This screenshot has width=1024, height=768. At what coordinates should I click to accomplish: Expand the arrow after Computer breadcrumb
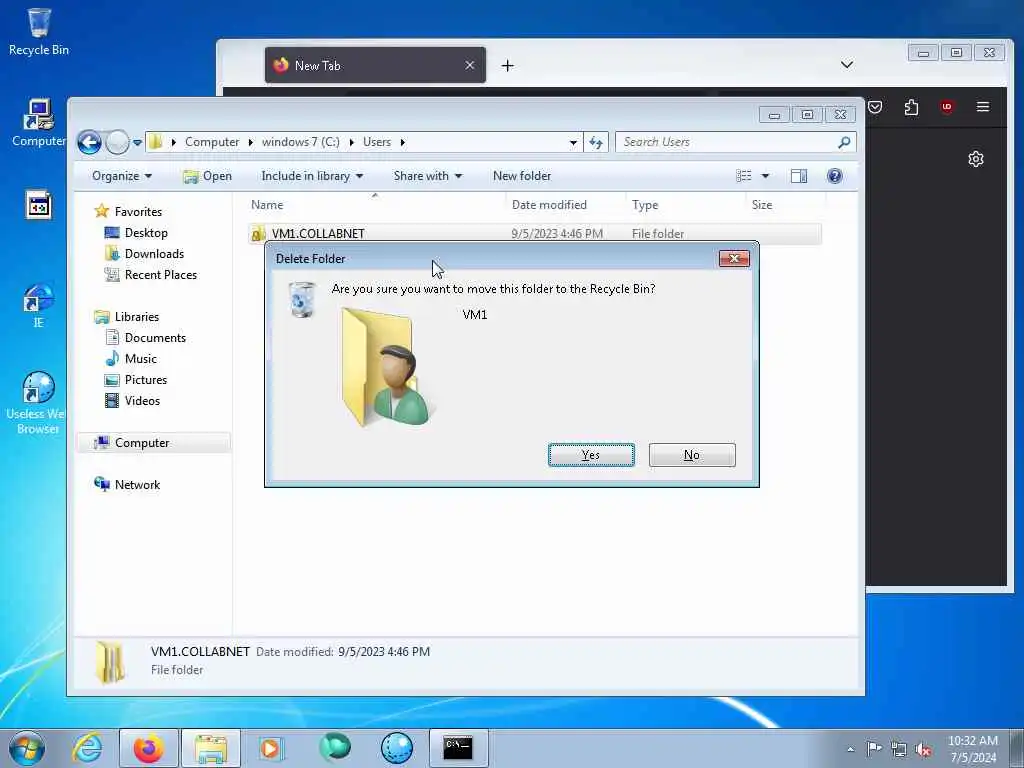[250, 142]
